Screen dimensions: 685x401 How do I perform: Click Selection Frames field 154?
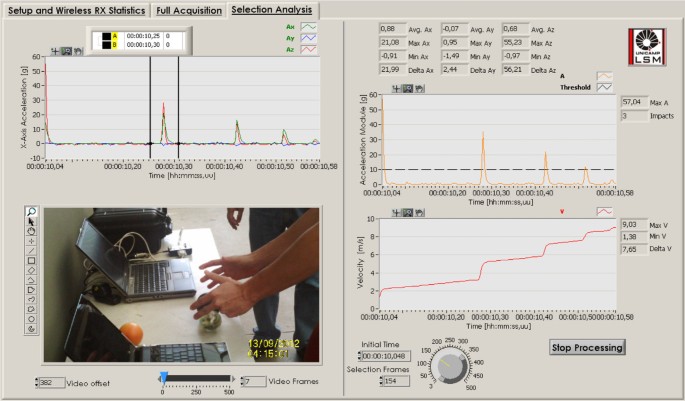397,381
